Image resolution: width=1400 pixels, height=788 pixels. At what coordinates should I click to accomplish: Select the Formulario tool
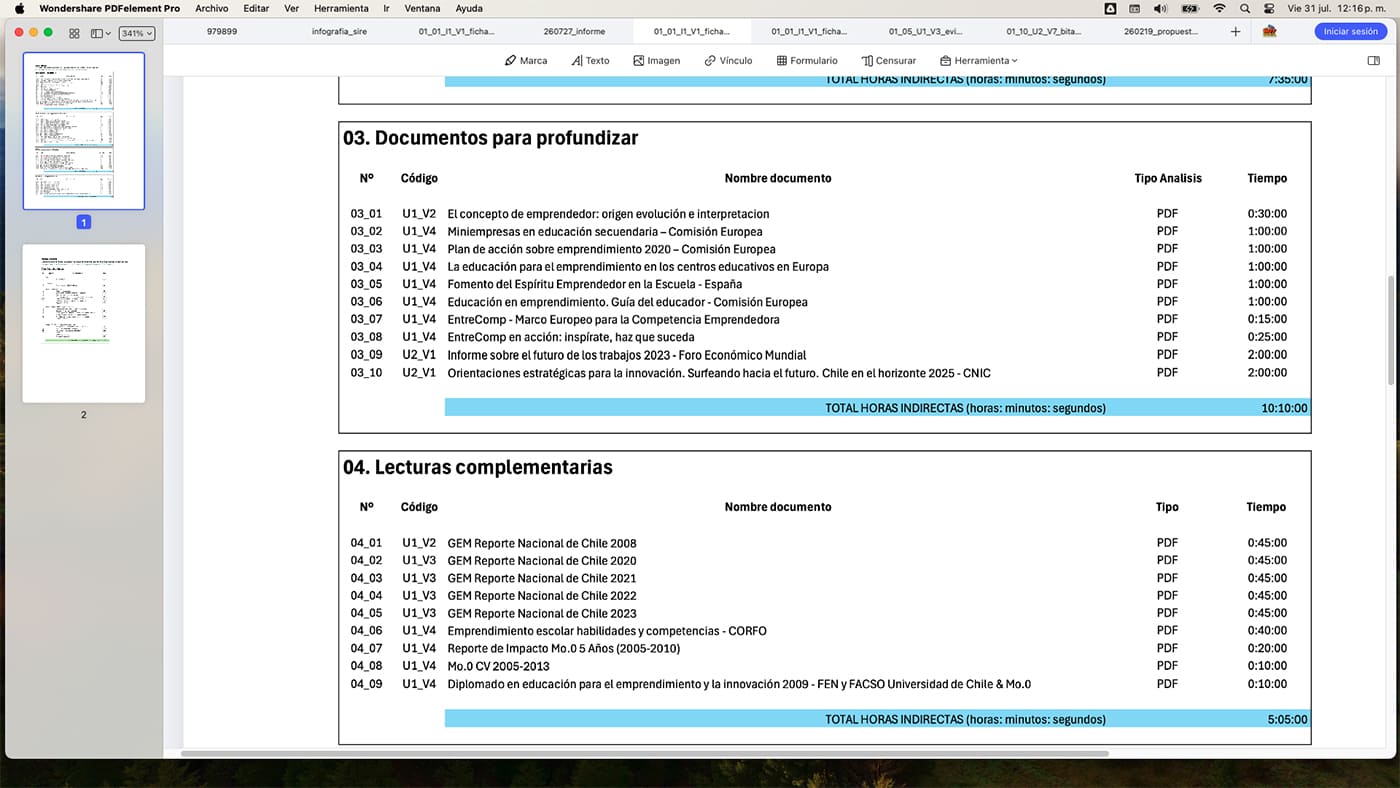coord(807,61)
